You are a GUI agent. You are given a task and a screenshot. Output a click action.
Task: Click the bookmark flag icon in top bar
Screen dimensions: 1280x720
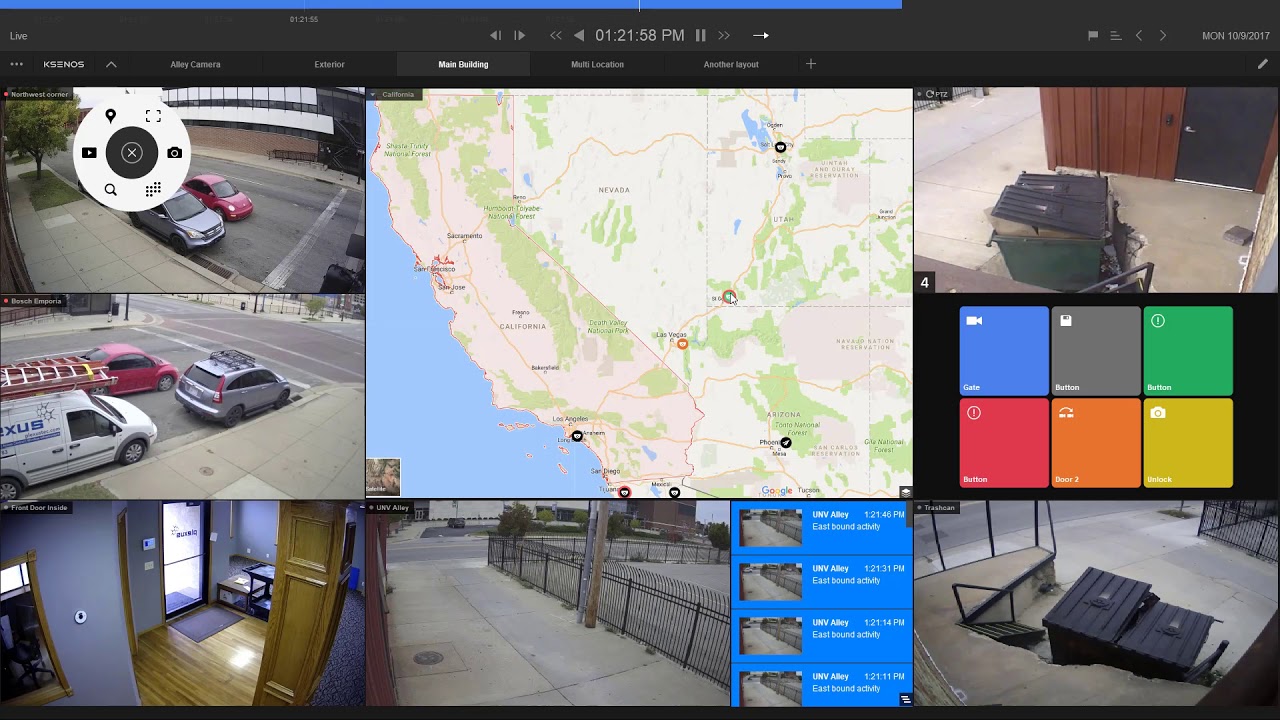pyautogui.click(x=1093, y=36)
